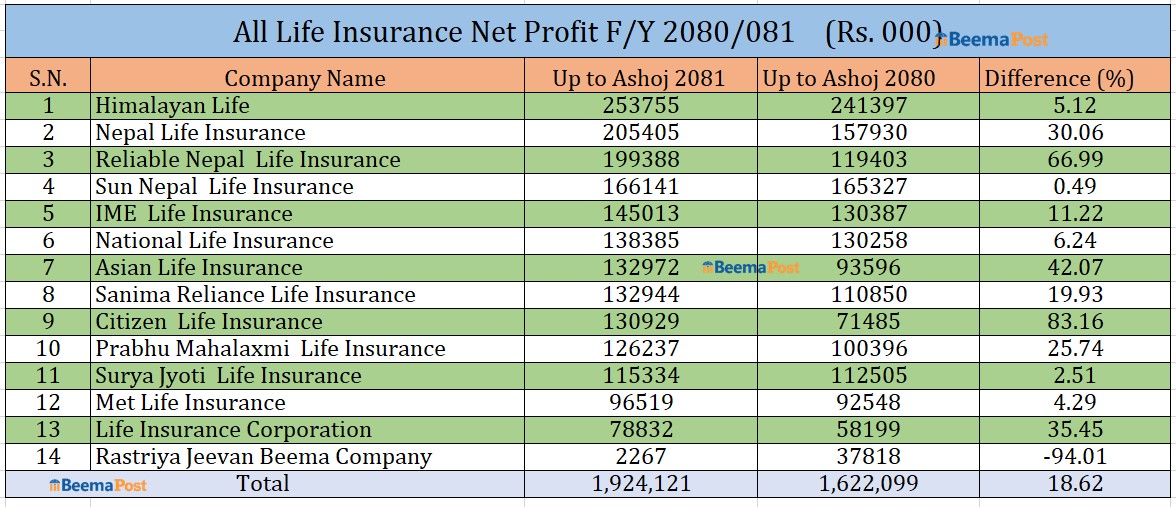This screenshot has width=1176, height=507.
Task: Click the BeemaPost logo in the Total row
Action: click(98, 485)
